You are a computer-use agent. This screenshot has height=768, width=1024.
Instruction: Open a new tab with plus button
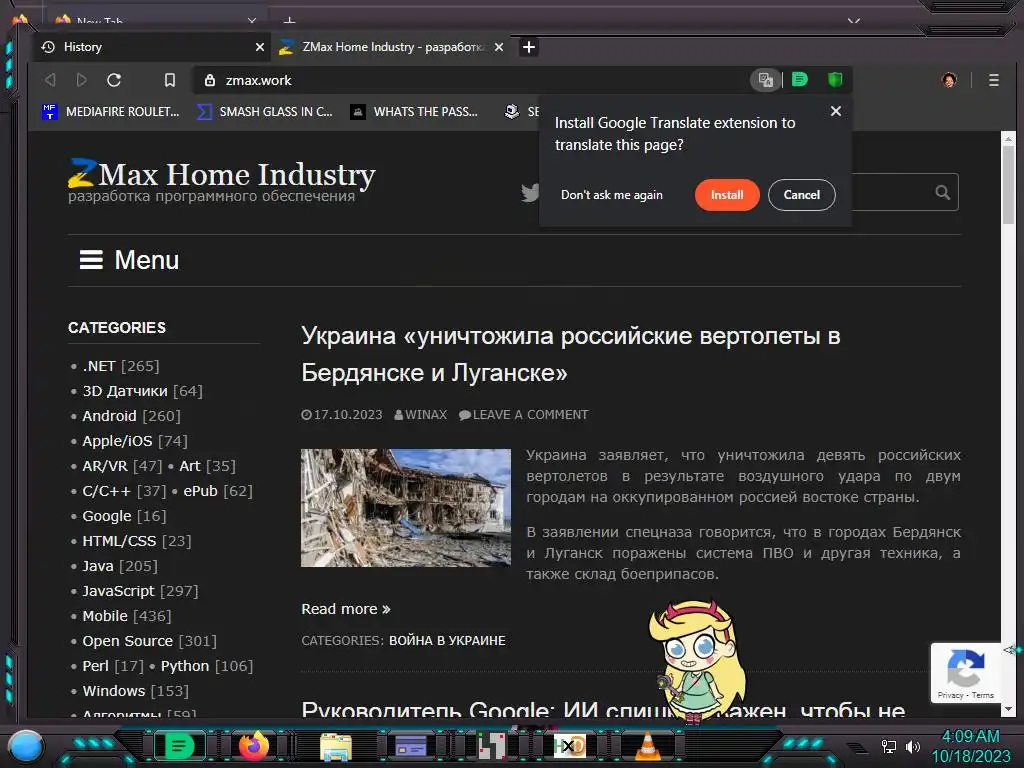coord(529,47)
